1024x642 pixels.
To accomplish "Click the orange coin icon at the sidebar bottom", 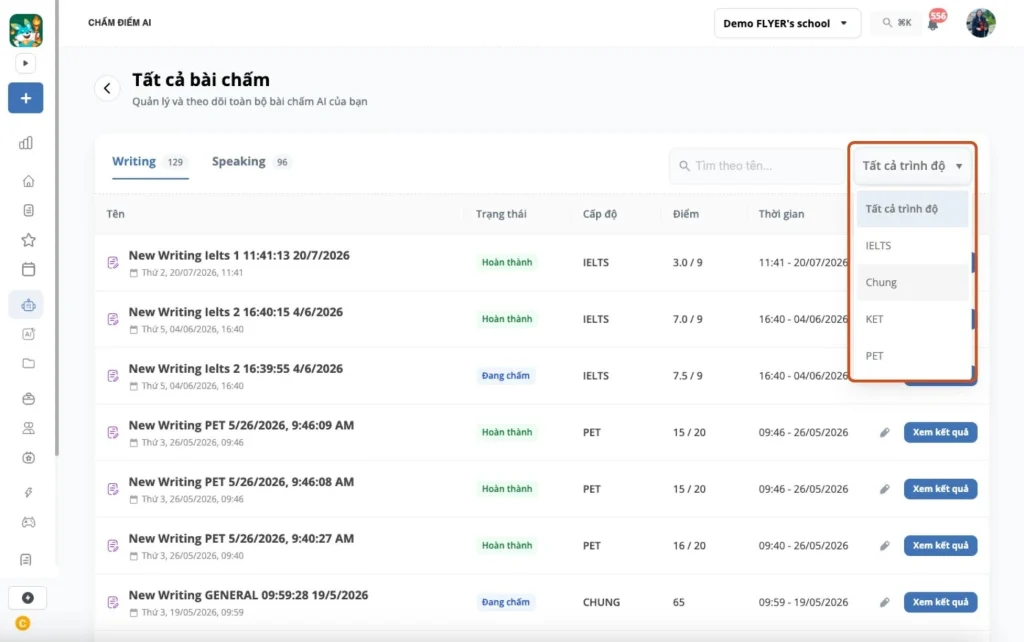I will click(x=23, y=623).
